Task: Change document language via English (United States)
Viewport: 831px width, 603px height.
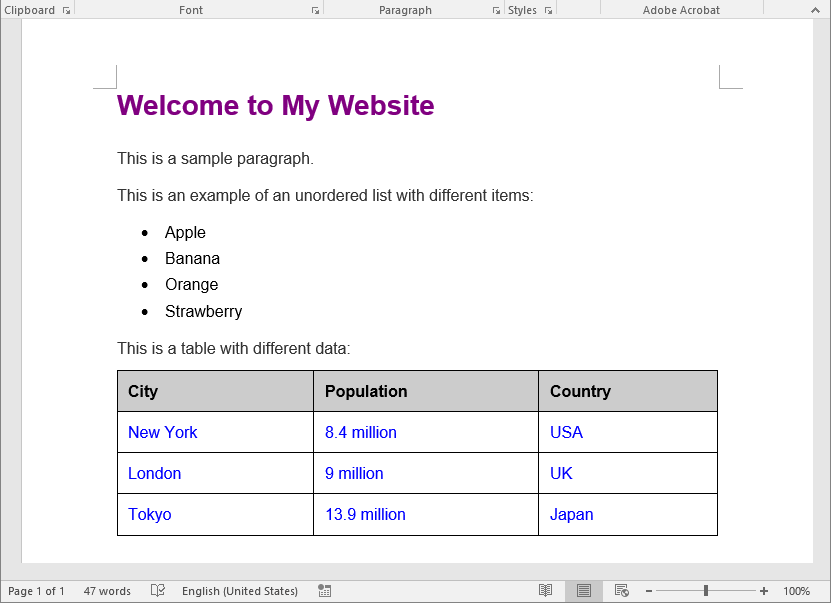Action: tap(240, 591)
